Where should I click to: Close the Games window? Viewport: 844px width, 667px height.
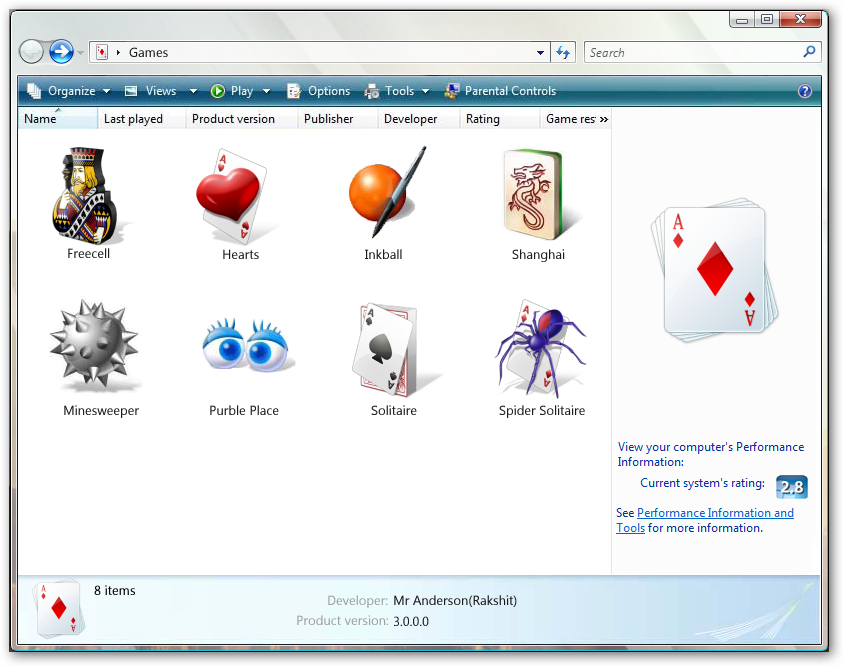[x=800, y=19]
